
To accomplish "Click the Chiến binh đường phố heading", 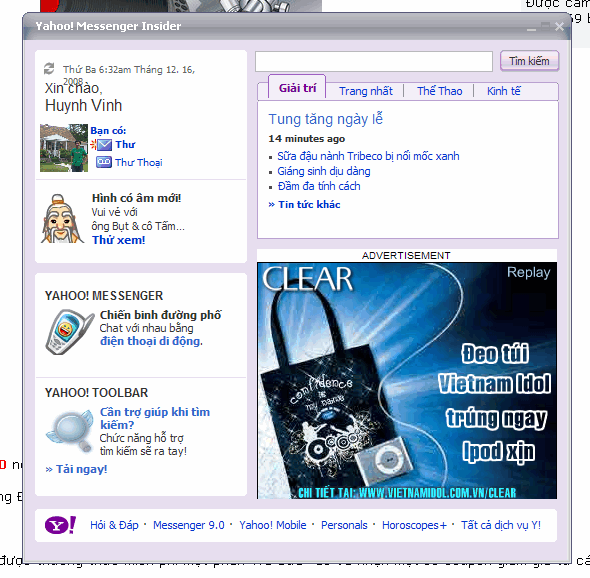I will pyautogui.click(x=160, y=315).
